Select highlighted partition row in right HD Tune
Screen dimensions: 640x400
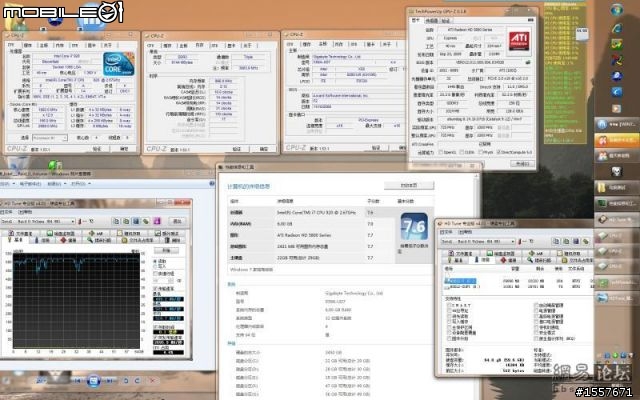click(462, 281)
